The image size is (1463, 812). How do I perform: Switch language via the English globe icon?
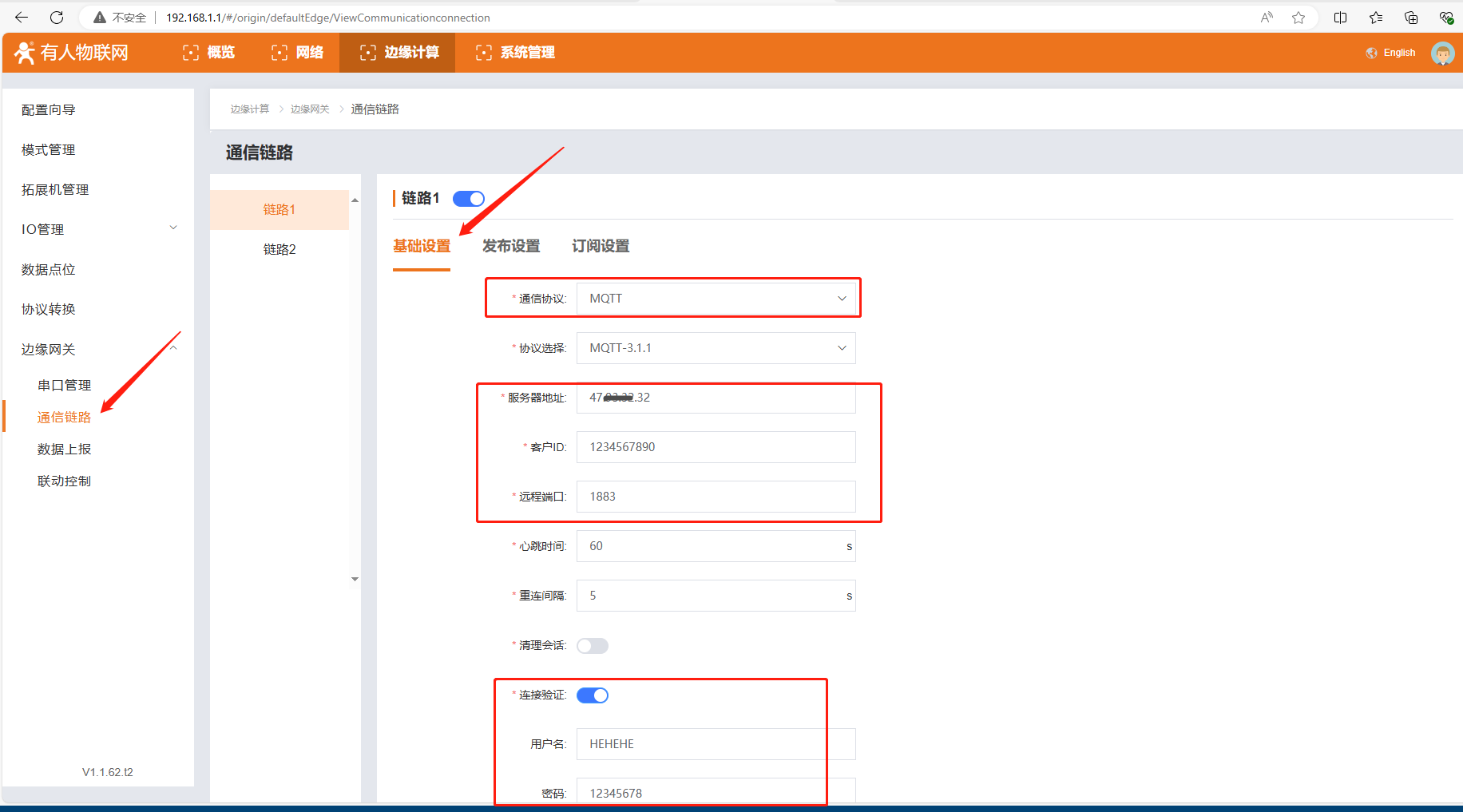[1390, 53]
